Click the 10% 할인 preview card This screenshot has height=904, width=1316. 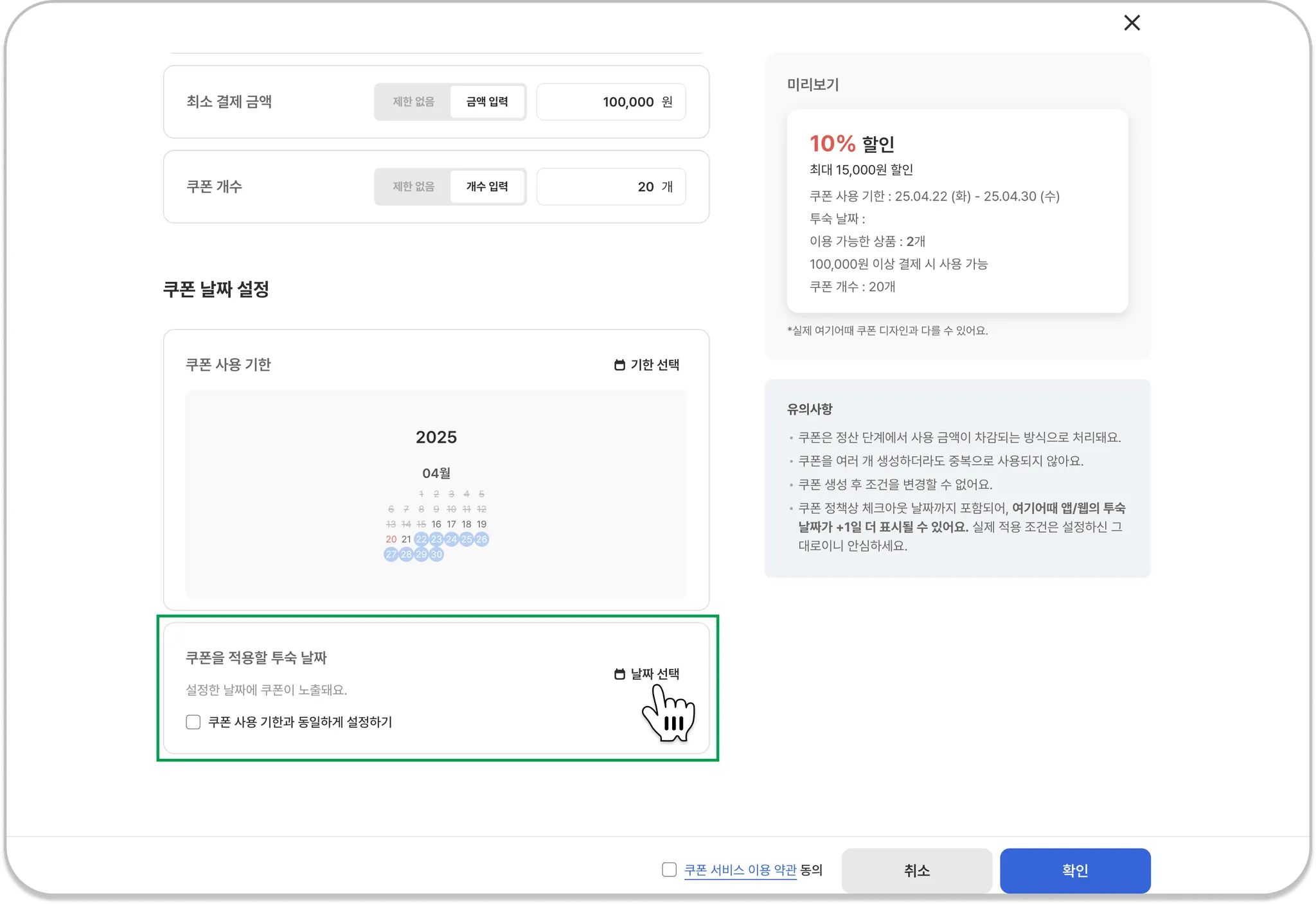pos(957,211)
